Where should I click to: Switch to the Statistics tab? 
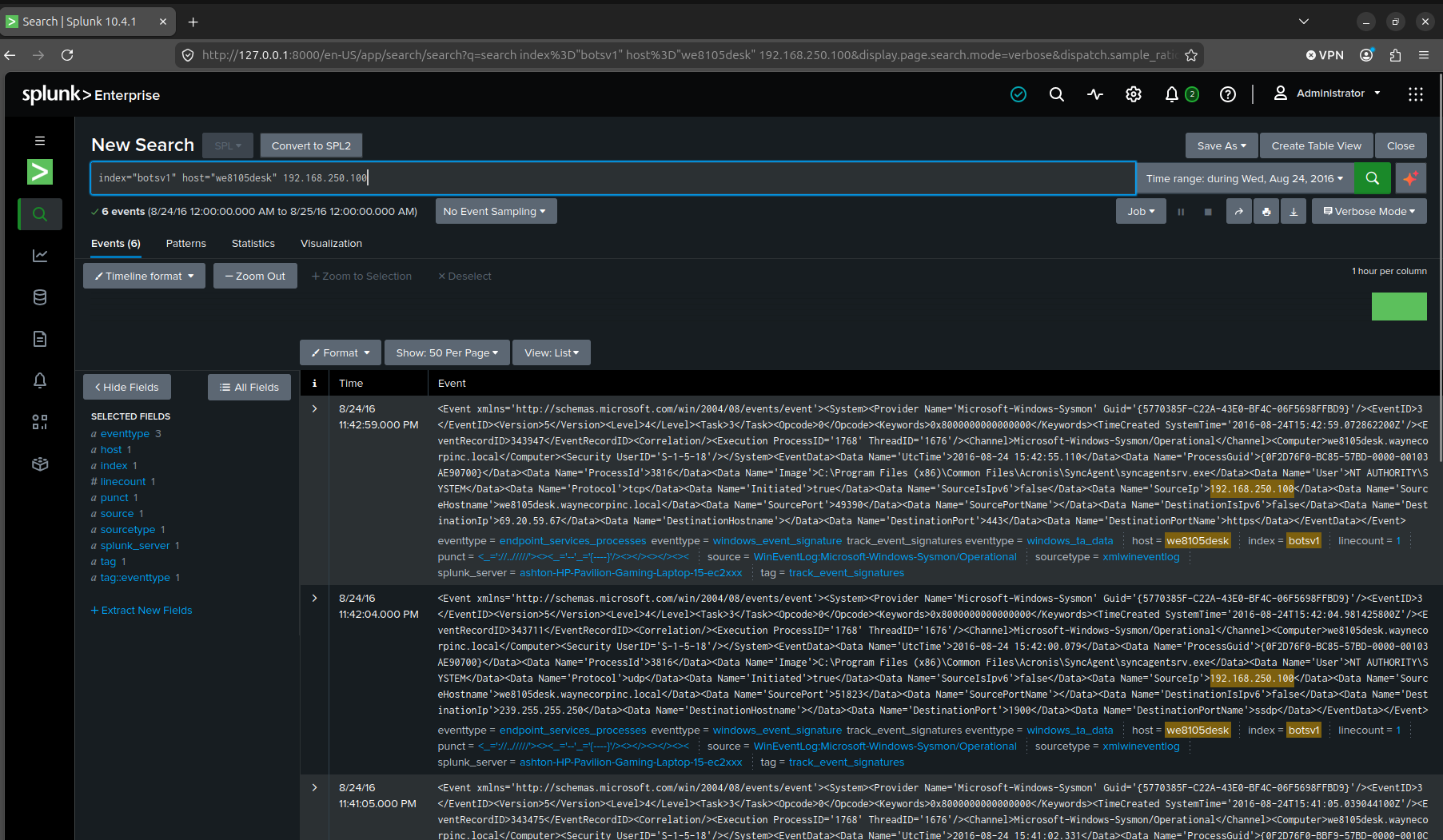253,243
